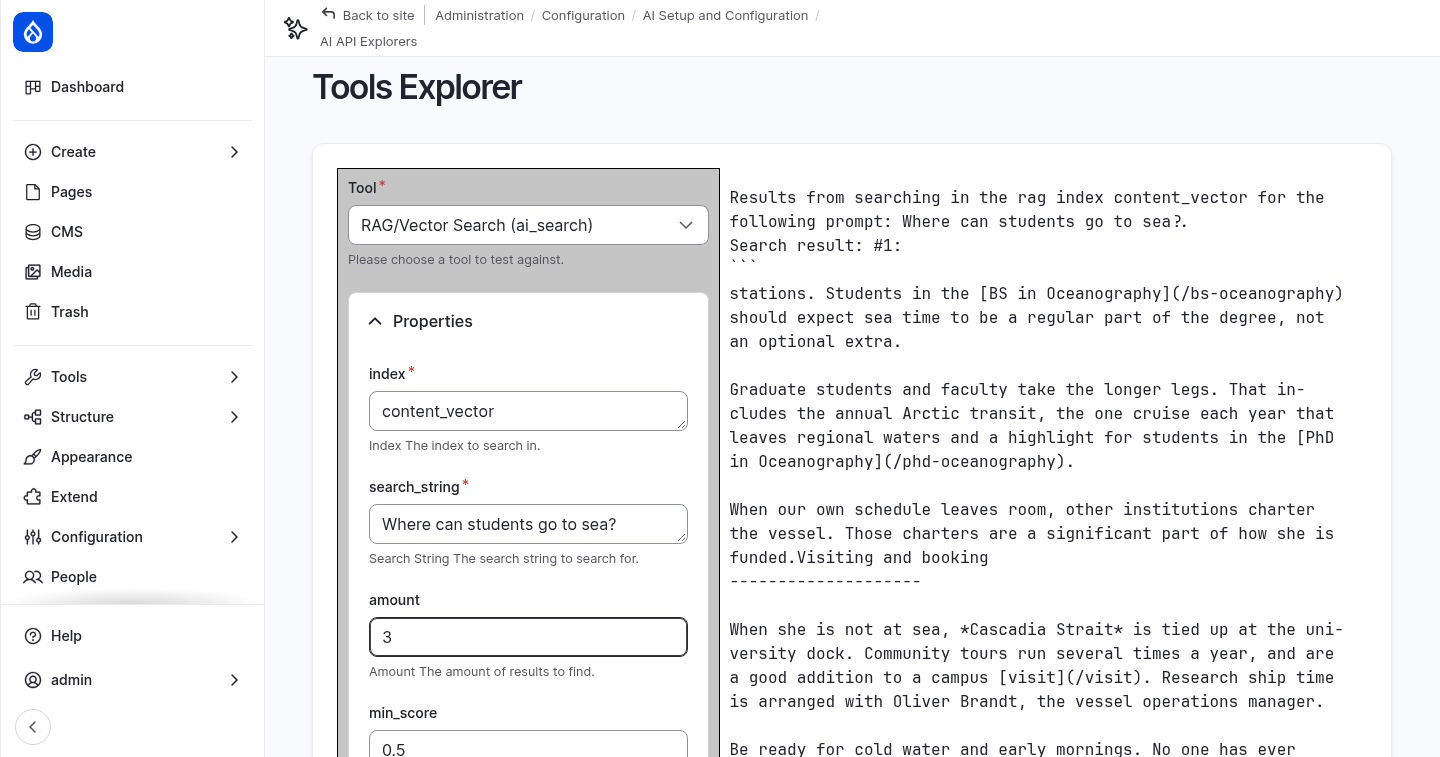Click the Tools Explorer page heading
Screen dimensions: 1440x757
(417, 87)
